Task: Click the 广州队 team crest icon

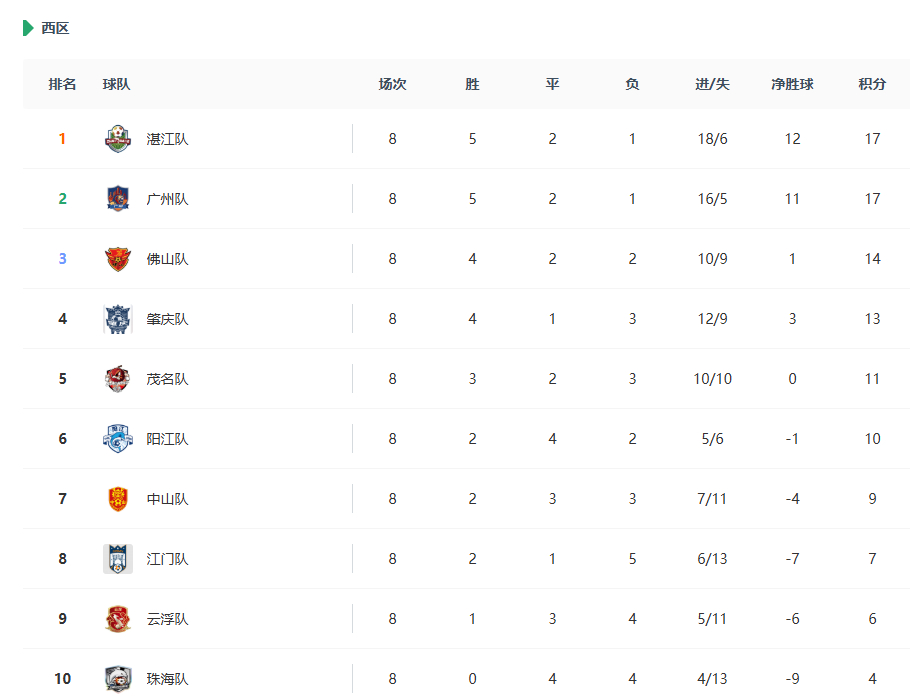Action: tap(118, 199)
